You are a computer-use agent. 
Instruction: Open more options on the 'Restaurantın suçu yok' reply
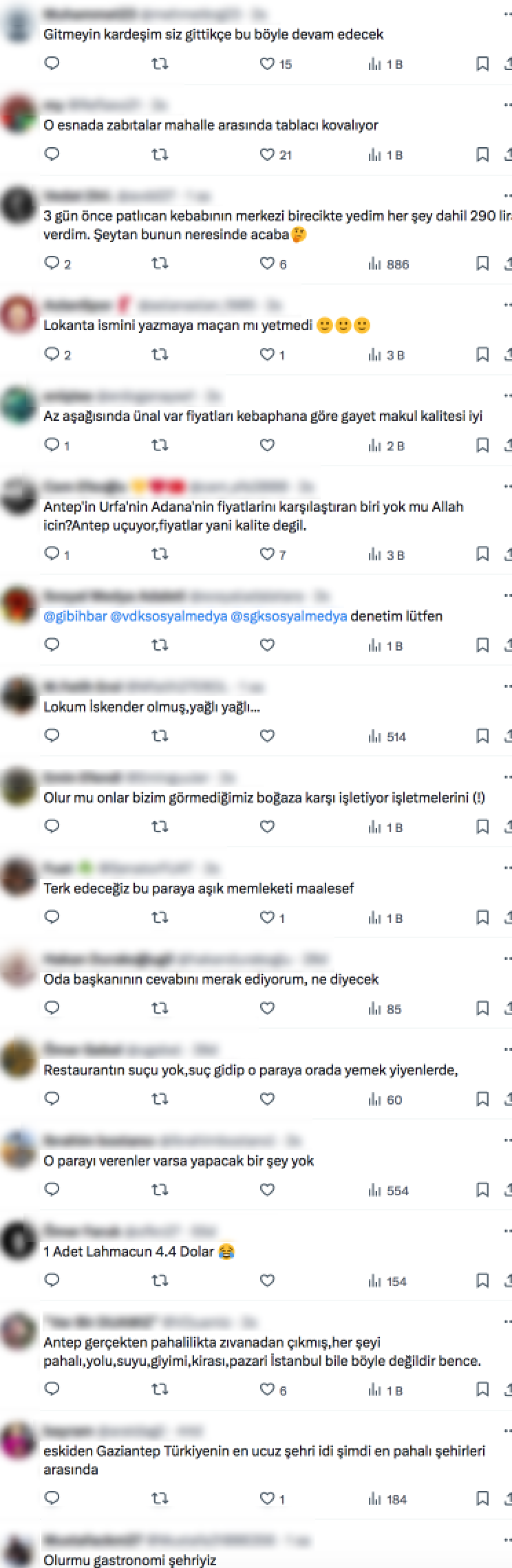[x=508, y=1049]
